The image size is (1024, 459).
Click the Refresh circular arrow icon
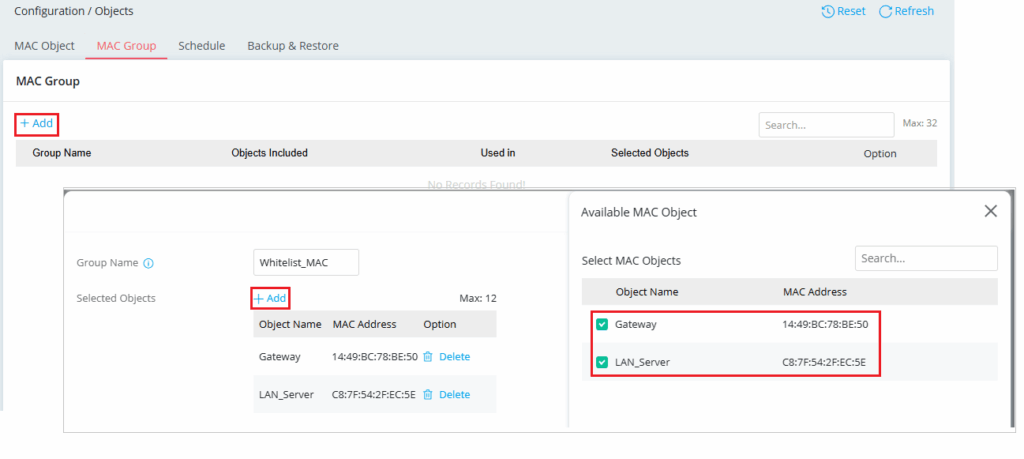pos(885,11)
